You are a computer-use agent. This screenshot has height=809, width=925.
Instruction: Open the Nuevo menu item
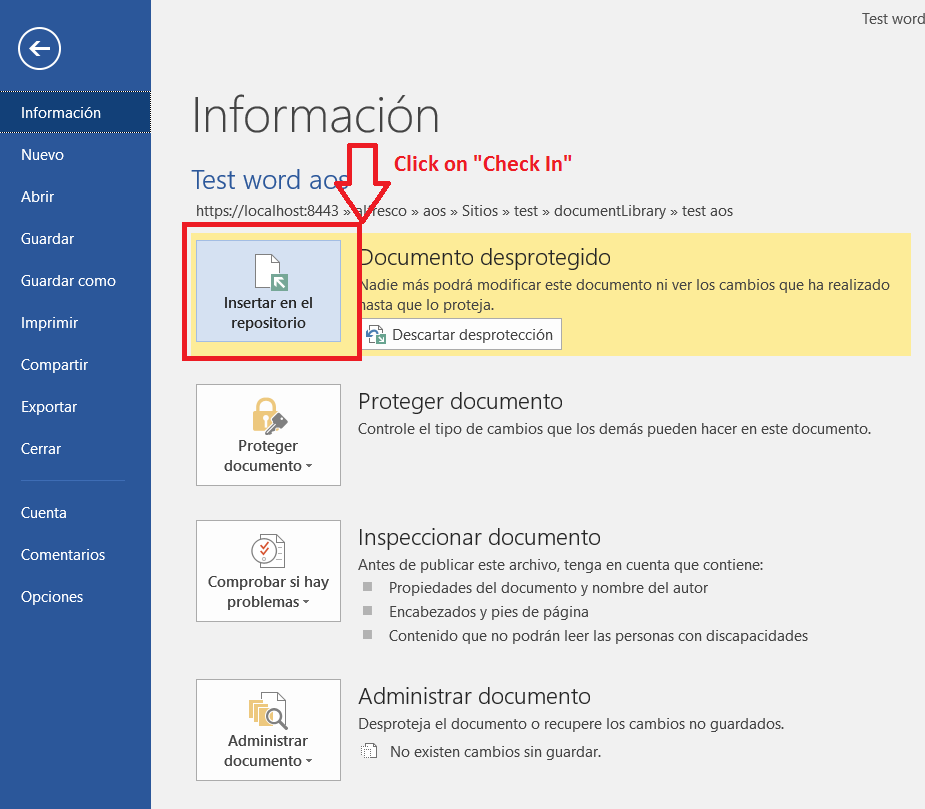tap(42, 155)
